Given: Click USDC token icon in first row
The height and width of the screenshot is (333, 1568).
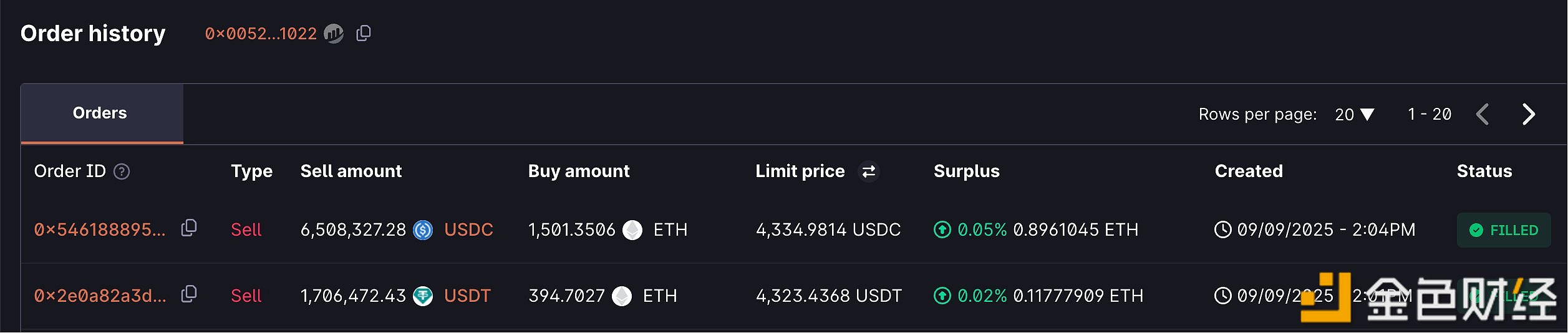Looking at the screenshot, I should (x=423, y=230).
